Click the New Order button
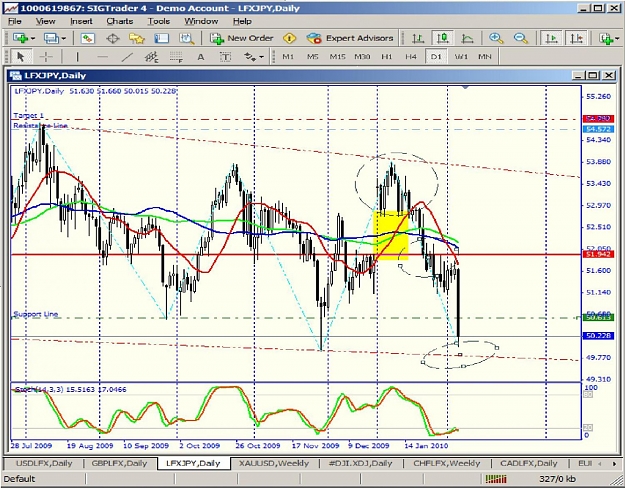The height and width of the screenshot is (489, 625). (242, 38)
